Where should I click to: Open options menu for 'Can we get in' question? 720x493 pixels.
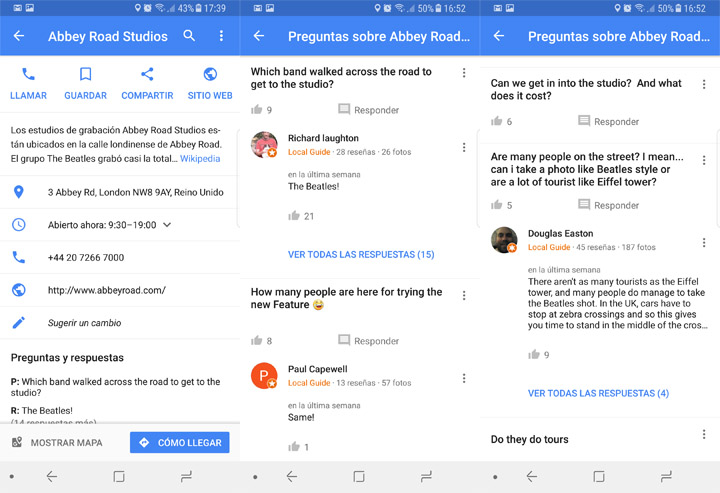click(x=704, y=84)
